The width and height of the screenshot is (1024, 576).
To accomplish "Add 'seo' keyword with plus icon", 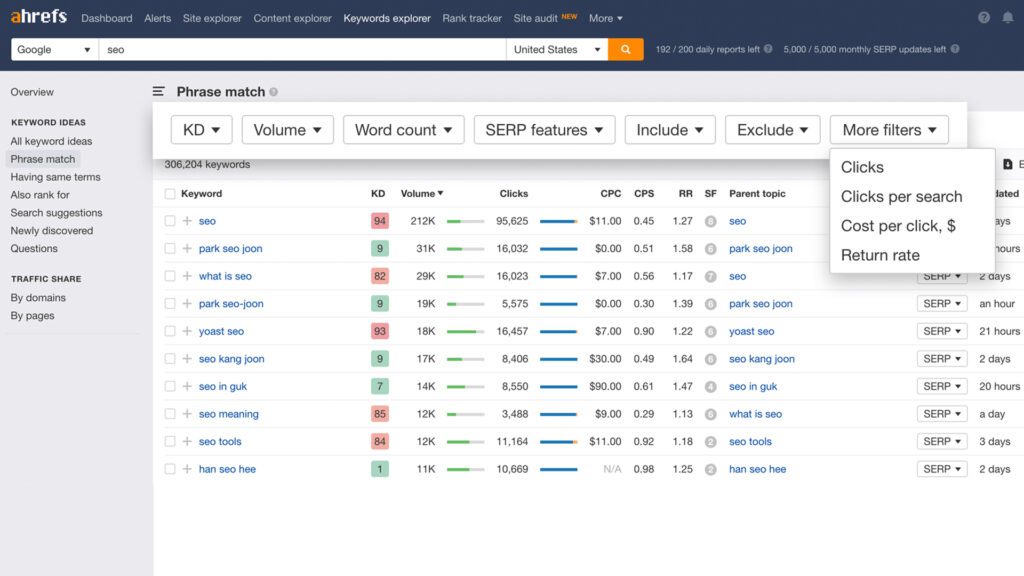I will (x=187, y=221).
